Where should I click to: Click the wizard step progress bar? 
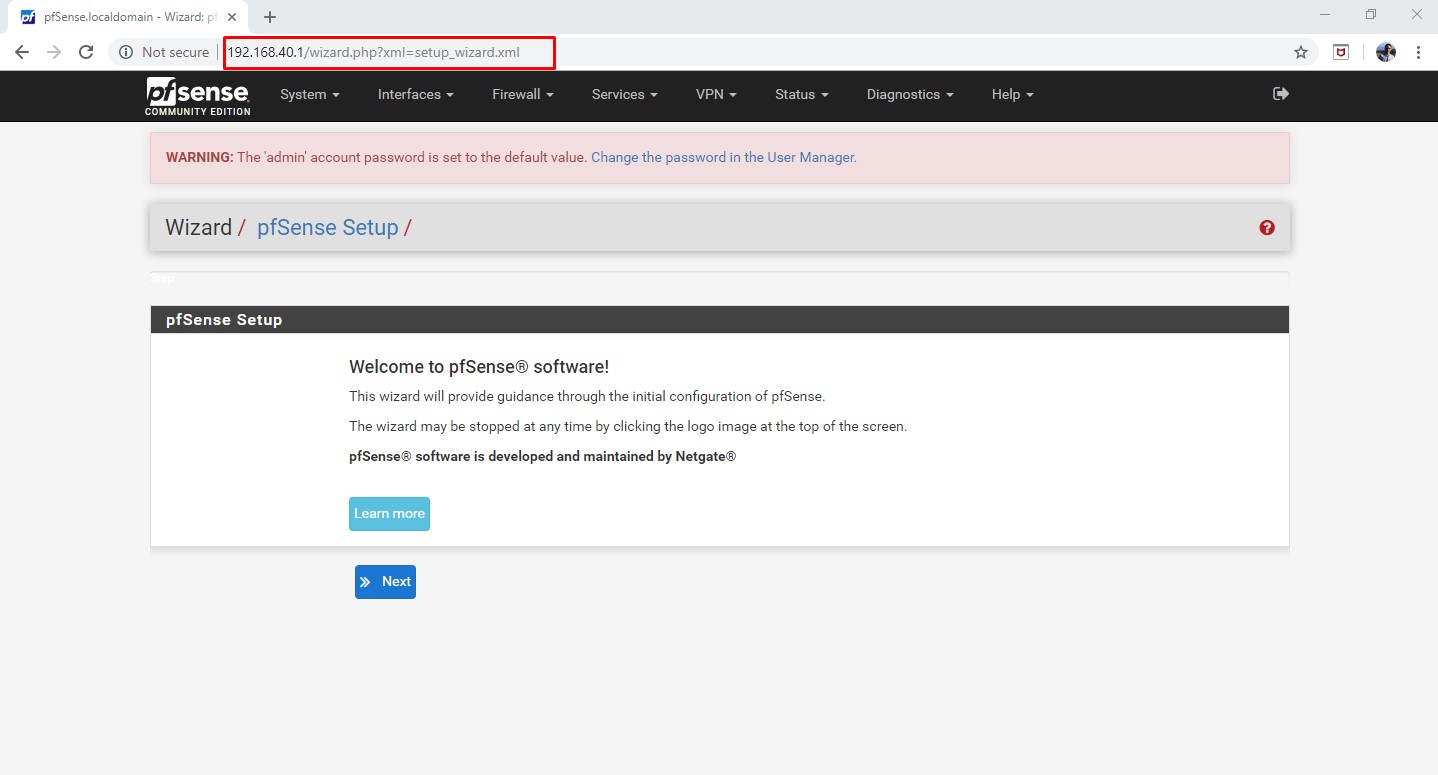pos(720,277)
